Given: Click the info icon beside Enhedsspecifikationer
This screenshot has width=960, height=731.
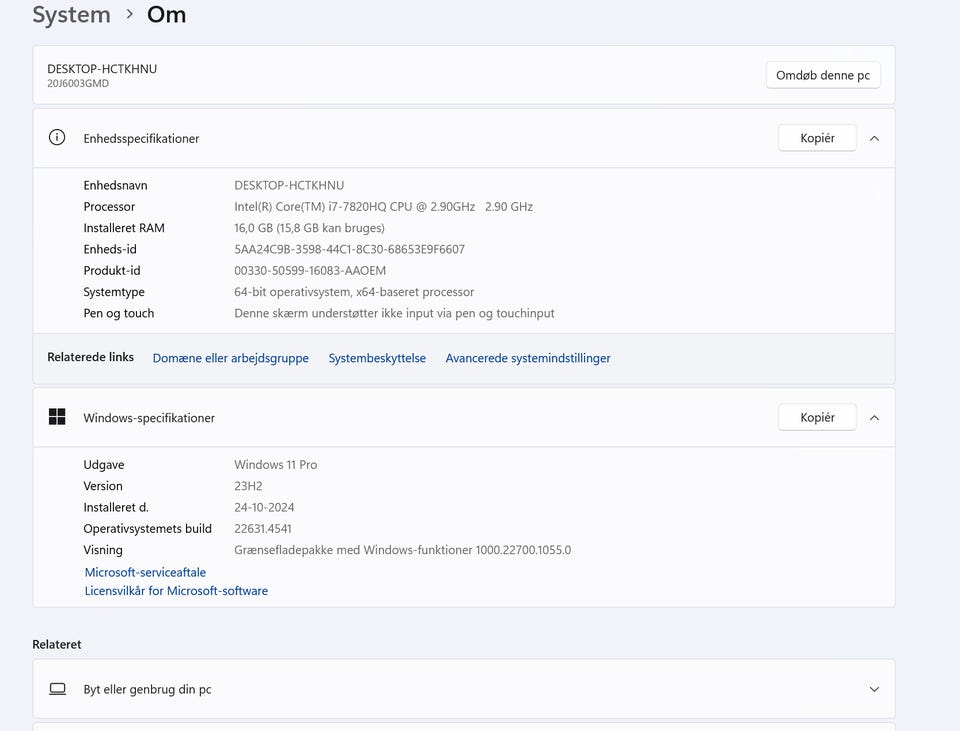Looking at the screenshot, I should pyautogui.click(x=57, y=138).
